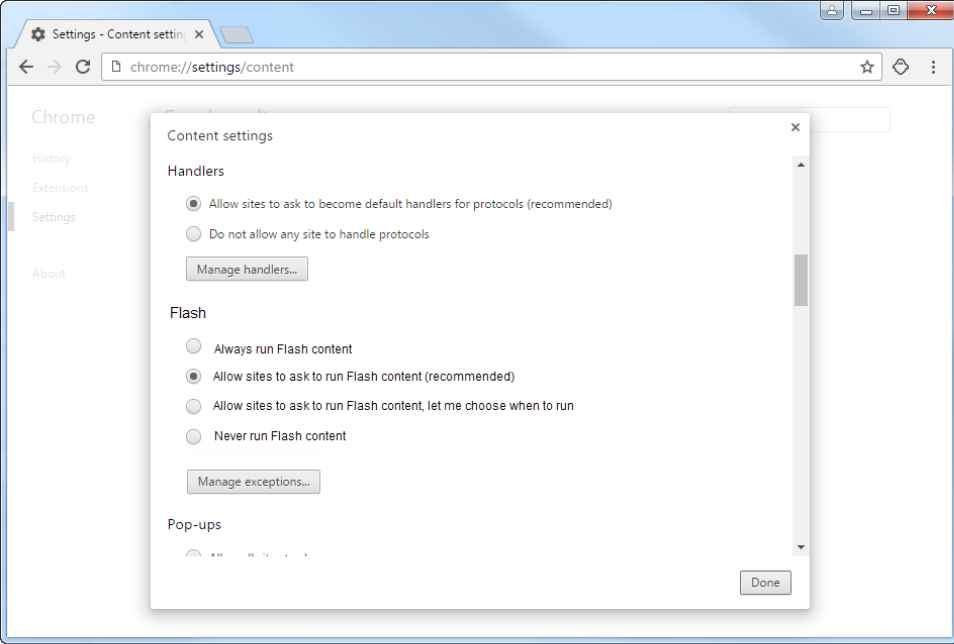Screen dimensions: 954x644
Task: Open the Chrome three-dot menu
Action: (933, 67)
